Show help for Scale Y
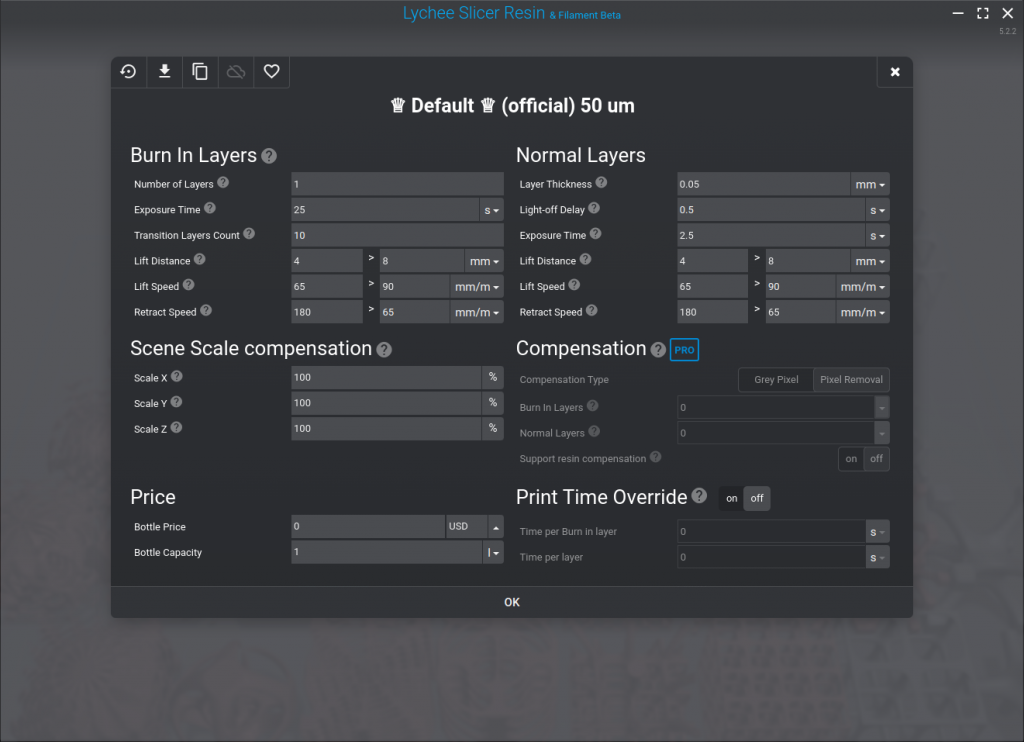 (x=176, y=402)
